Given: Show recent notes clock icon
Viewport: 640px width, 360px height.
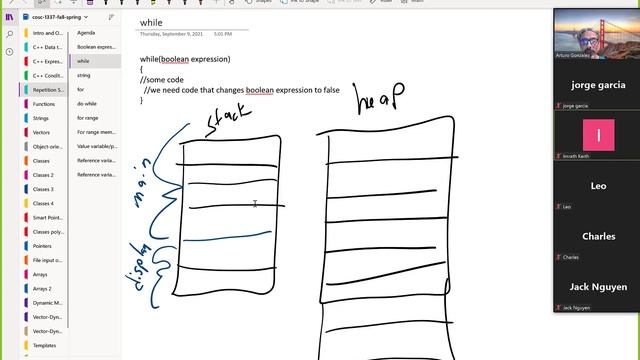Looking at the screenshot, I should pyautogui.click(x=9, y=52).
